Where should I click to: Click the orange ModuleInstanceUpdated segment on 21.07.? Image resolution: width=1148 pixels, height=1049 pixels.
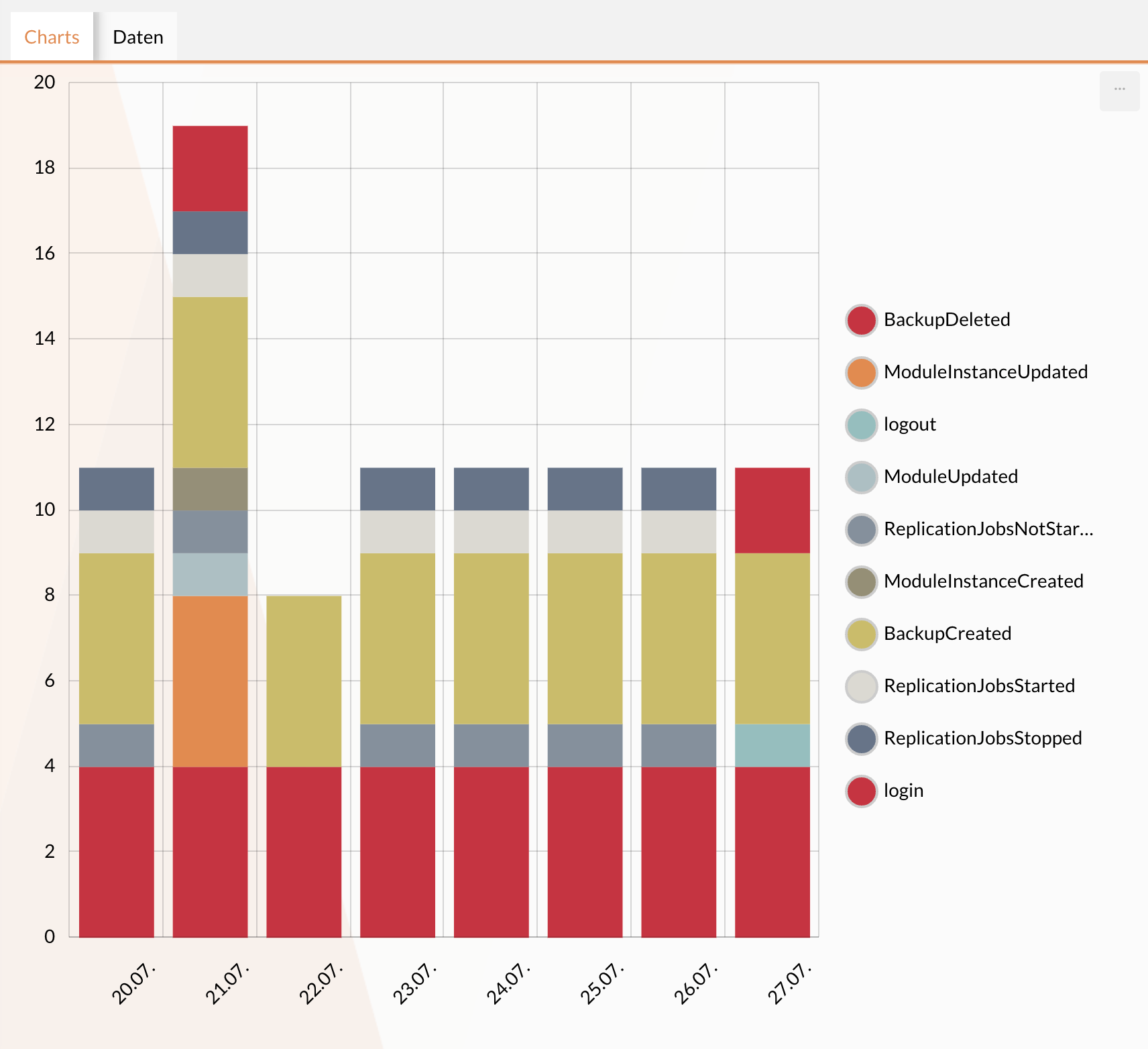[210, 681]
